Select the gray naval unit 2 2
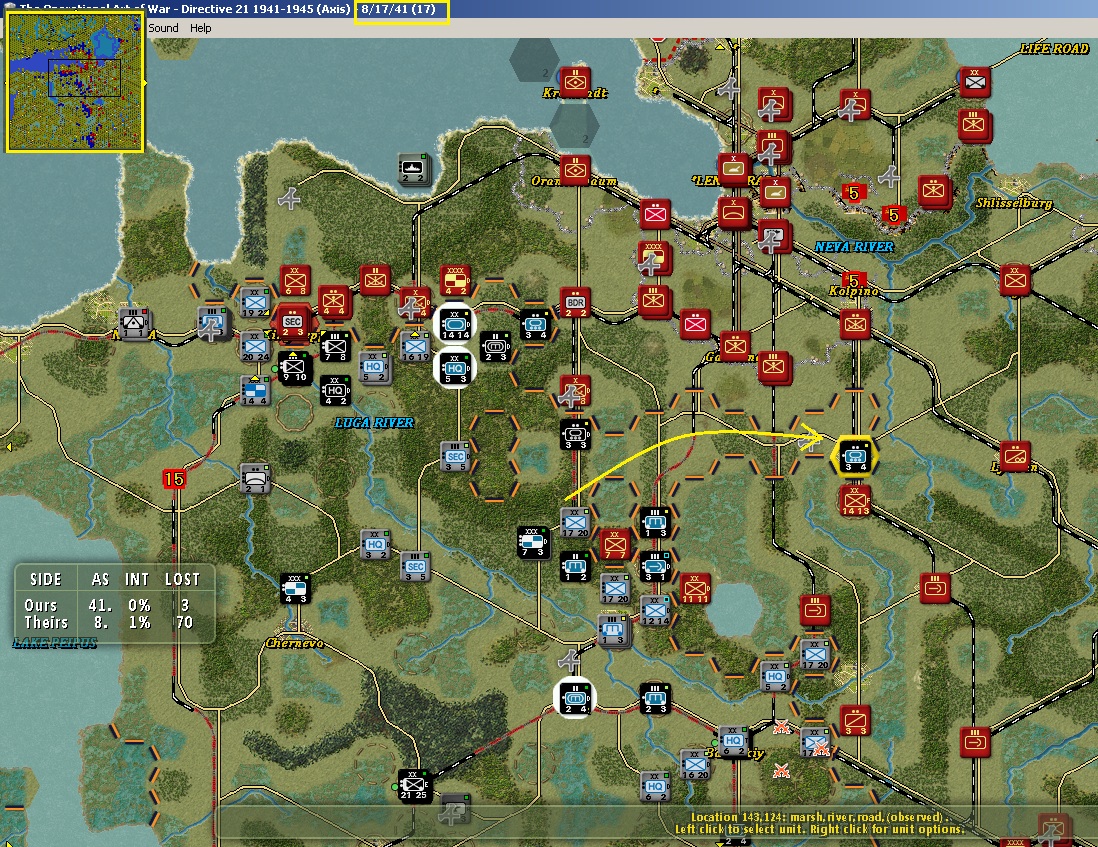The width and height of the screenshot is (1098, 847). tap(414, 168)
